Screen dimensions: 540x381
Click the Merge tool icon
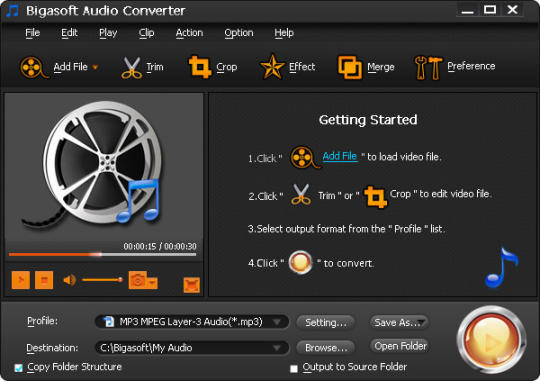(350, 68)
